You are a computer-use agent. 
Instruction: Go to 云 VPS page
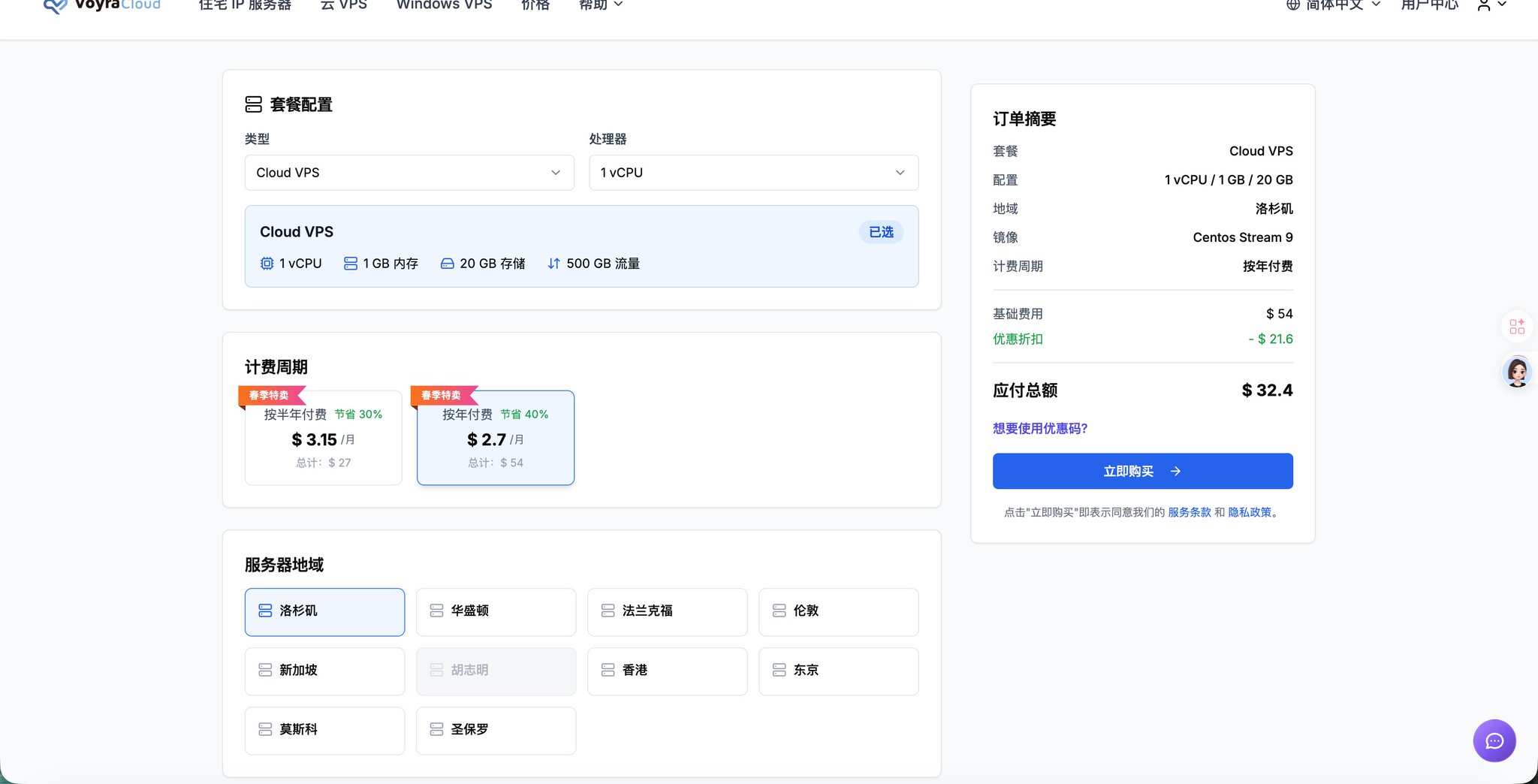344,5
